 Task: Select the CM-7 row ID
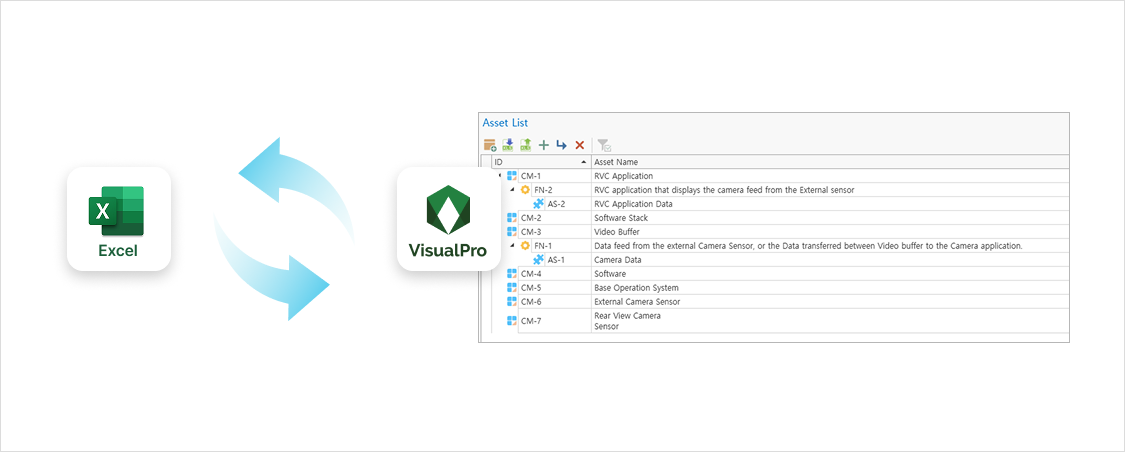[x=531, y=321]
